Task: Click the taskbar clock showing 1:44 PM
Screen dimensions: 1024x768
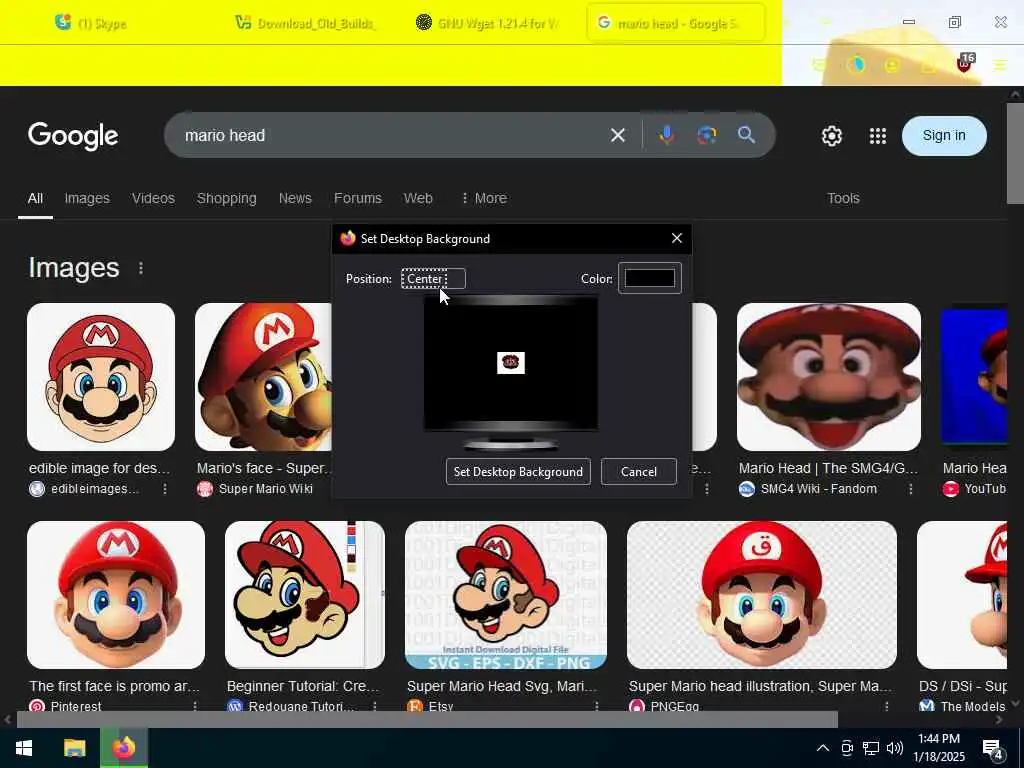Action: (x=938, y=748)
